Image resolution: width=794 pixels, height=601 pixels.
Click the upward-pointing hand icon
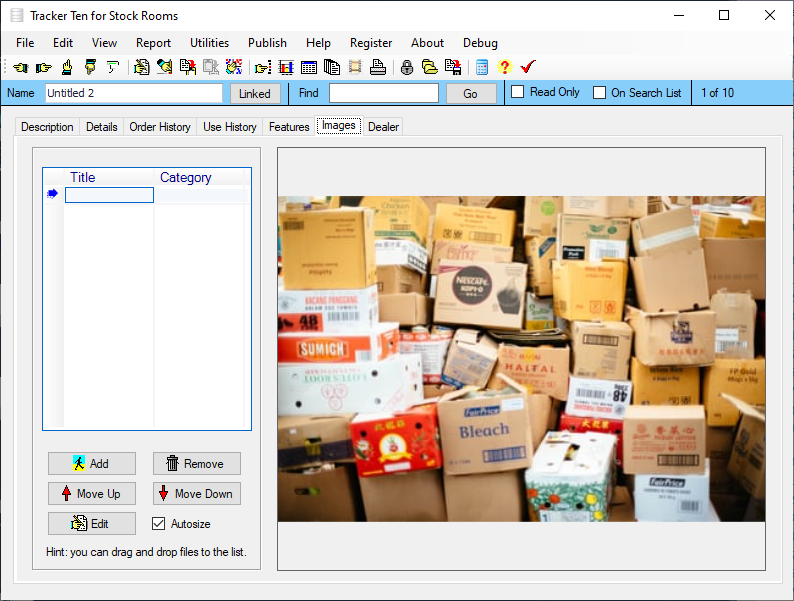pyautogui.click(x=67, y=67)
